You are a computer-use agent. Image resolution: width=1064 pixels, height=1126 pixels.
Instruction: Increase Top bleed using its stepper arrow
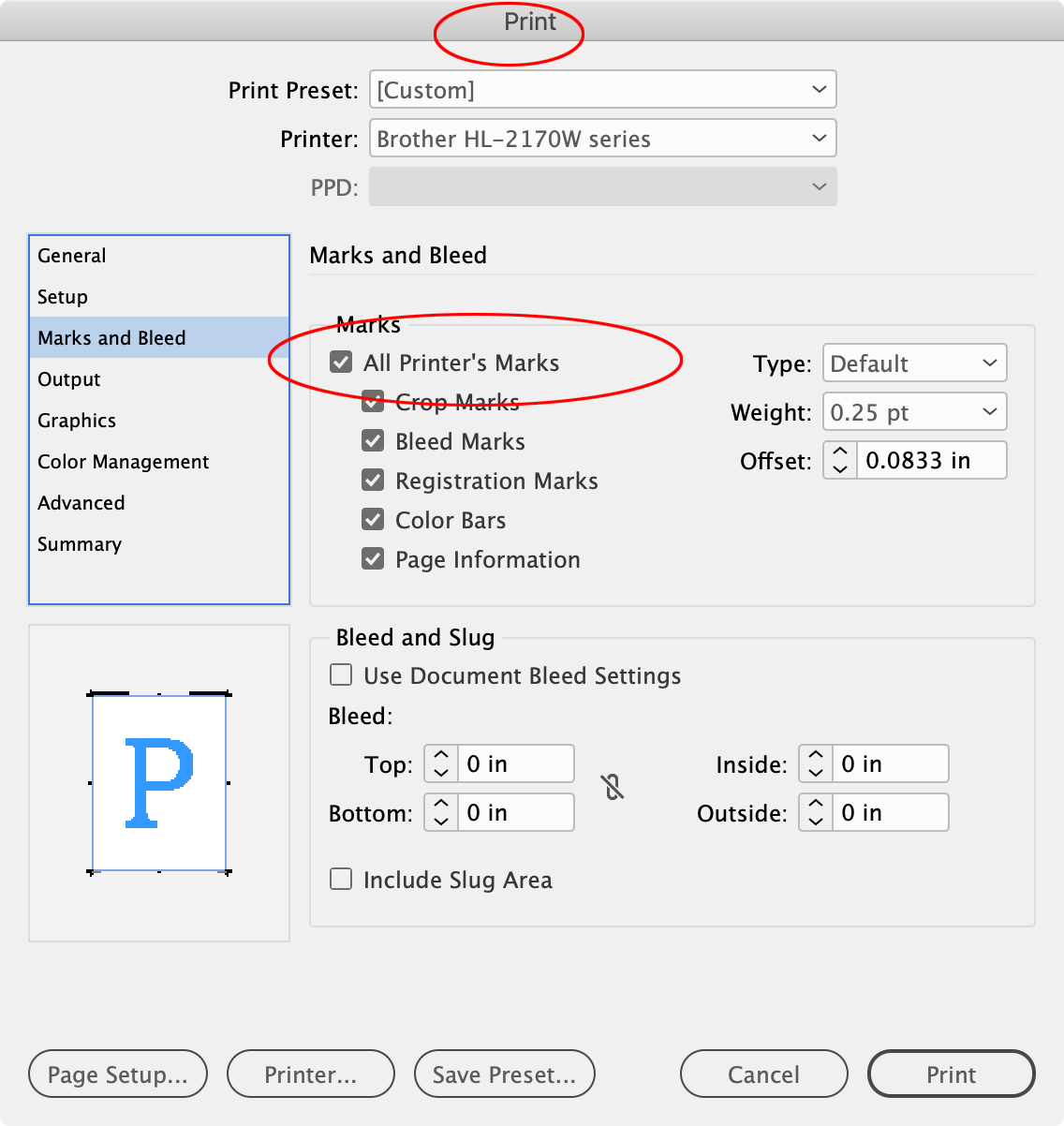click(x=439, y=755)
